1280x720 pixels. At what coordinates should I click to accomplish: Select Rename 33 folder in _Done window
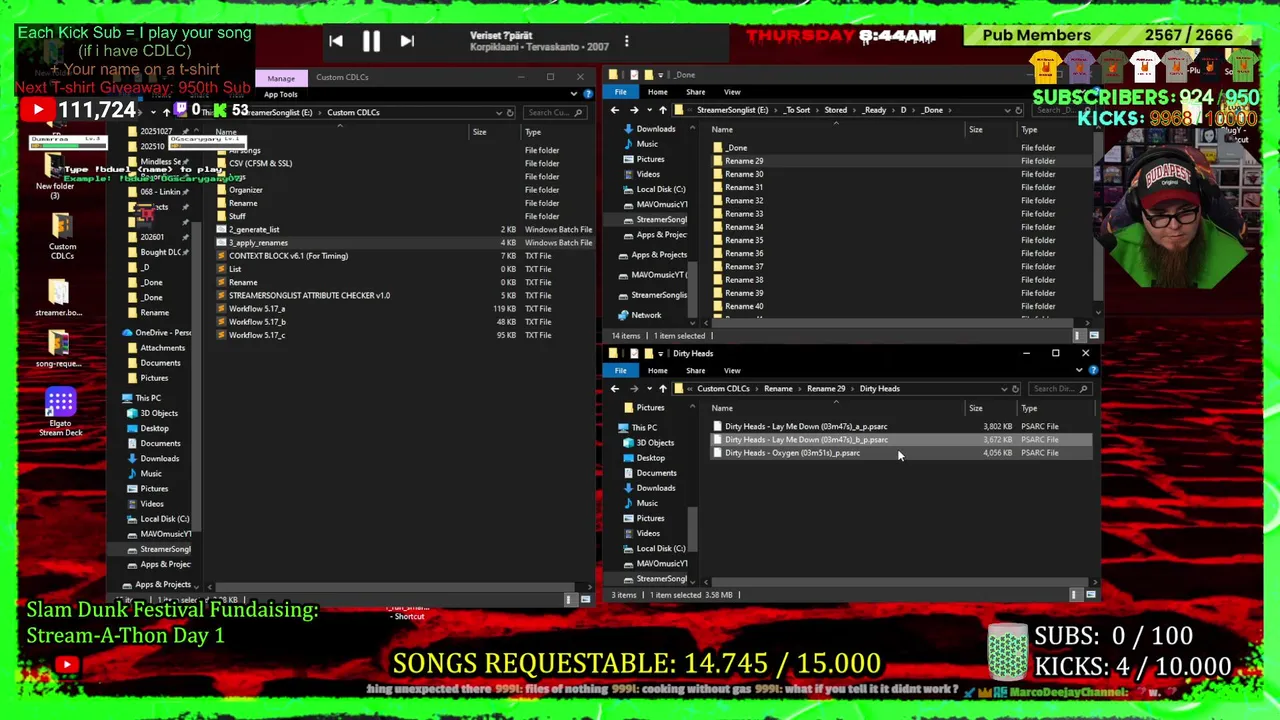743,214
